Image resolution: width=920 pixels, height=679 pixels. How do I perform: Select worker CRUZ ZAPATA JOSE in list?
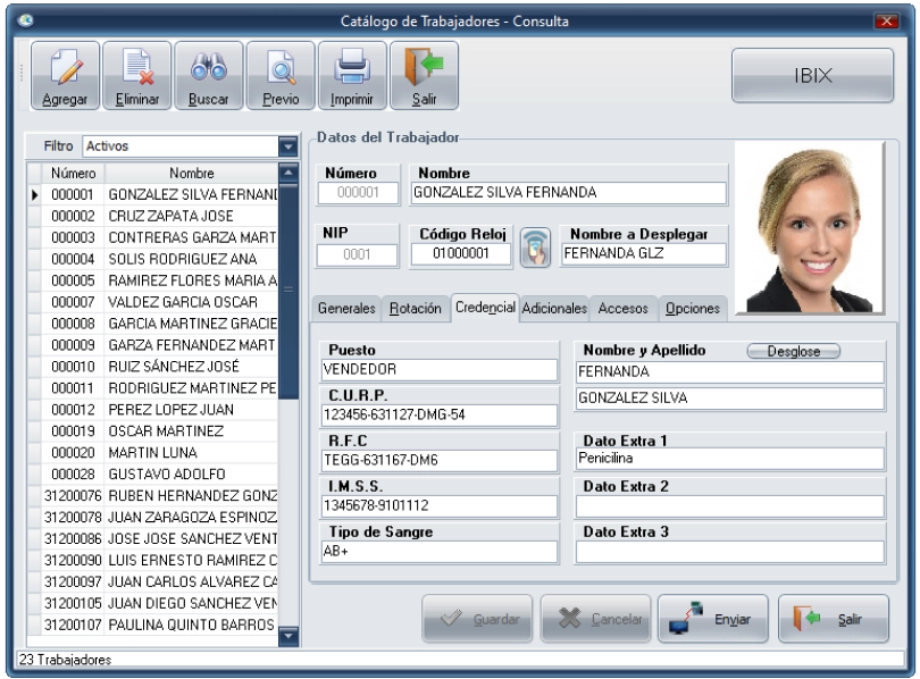point(170,216)
